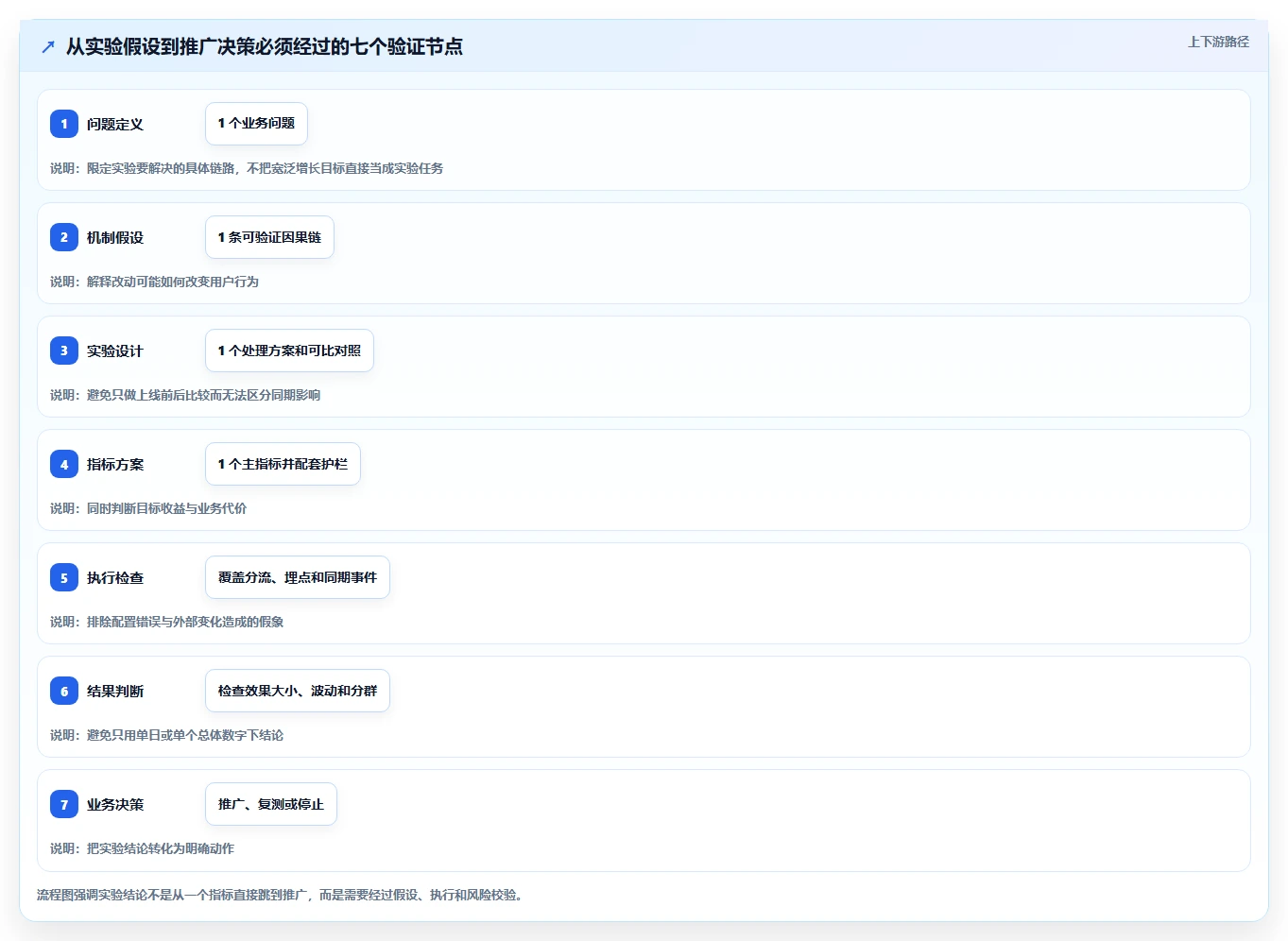This screenshot has width=1288, height=941.
Task: Click the arrow icon beside the title
Action: coord(48,46)
